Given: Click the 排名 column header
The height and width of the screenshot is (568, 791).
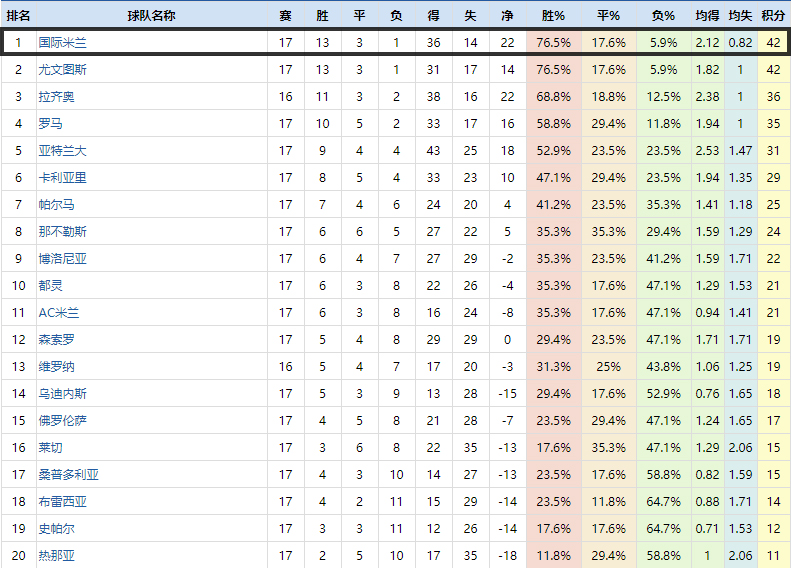Looking at the screenshot, I should [x=18, y=16].
